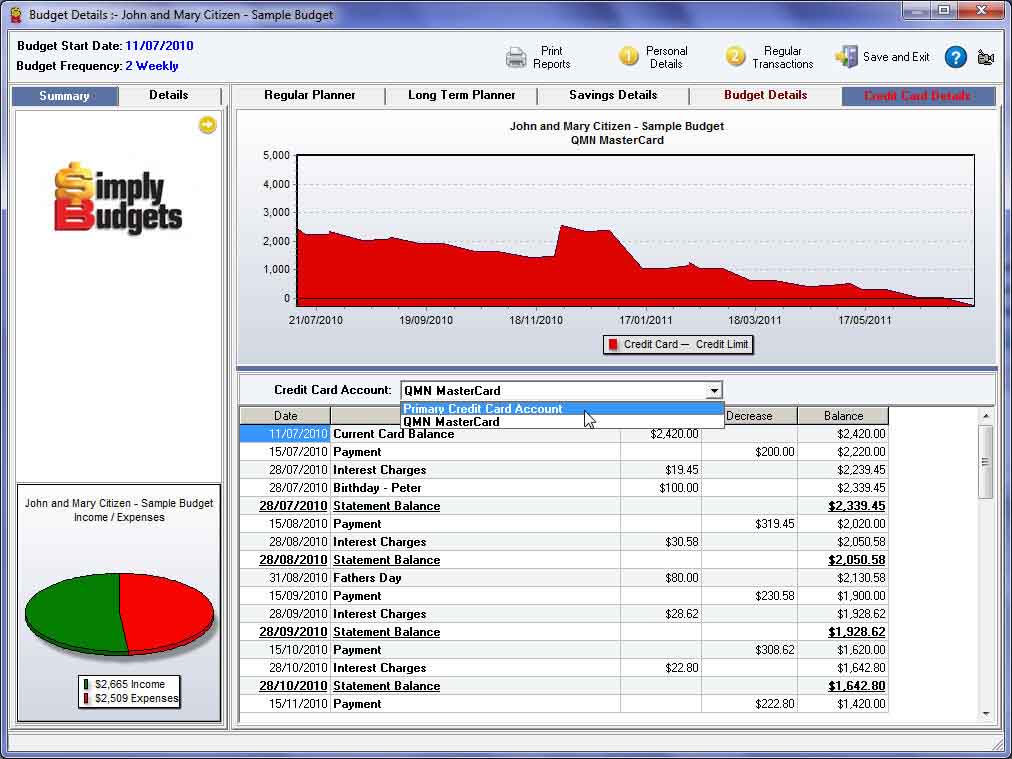Click the green Income legend swatch
The width and height of the screenshot is (1012, 759).
[86, 684]
